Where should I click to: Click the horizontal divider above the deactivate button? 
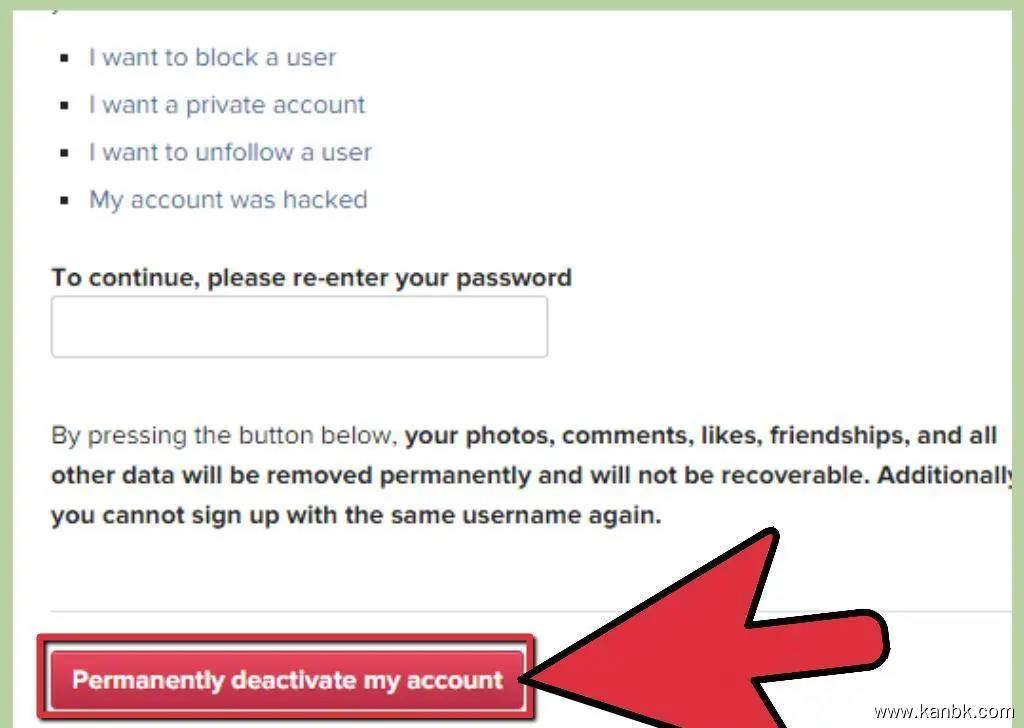pyautogui.click(x=400, y=610)
